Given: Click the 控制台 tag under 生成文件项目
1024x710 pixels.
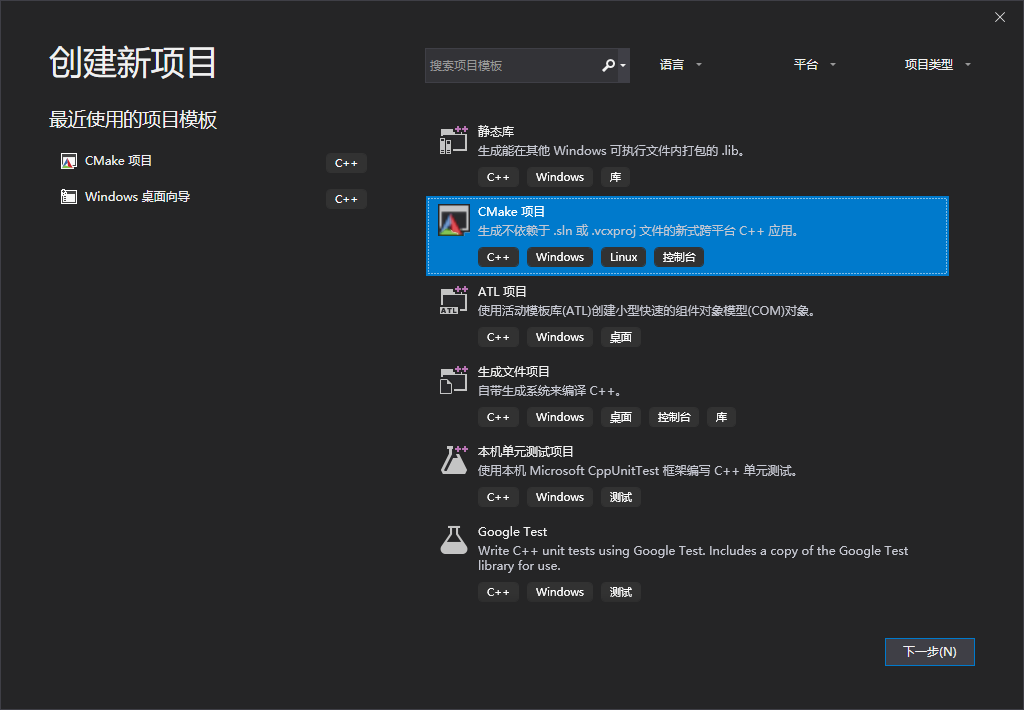Looking at the screenshot, I should 673,417.
